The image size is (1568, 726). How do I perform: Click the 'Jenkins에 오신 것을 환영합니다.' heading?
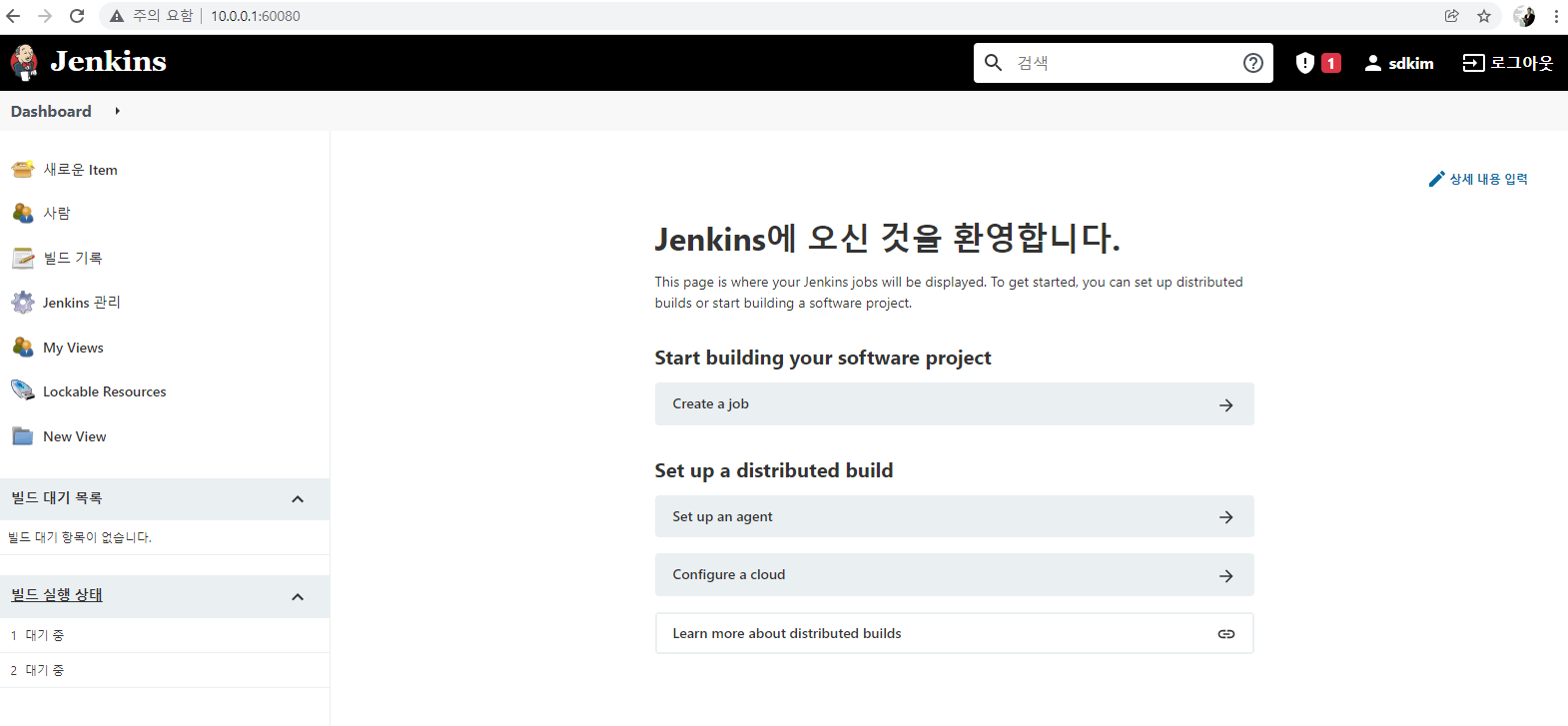(888, 238)
